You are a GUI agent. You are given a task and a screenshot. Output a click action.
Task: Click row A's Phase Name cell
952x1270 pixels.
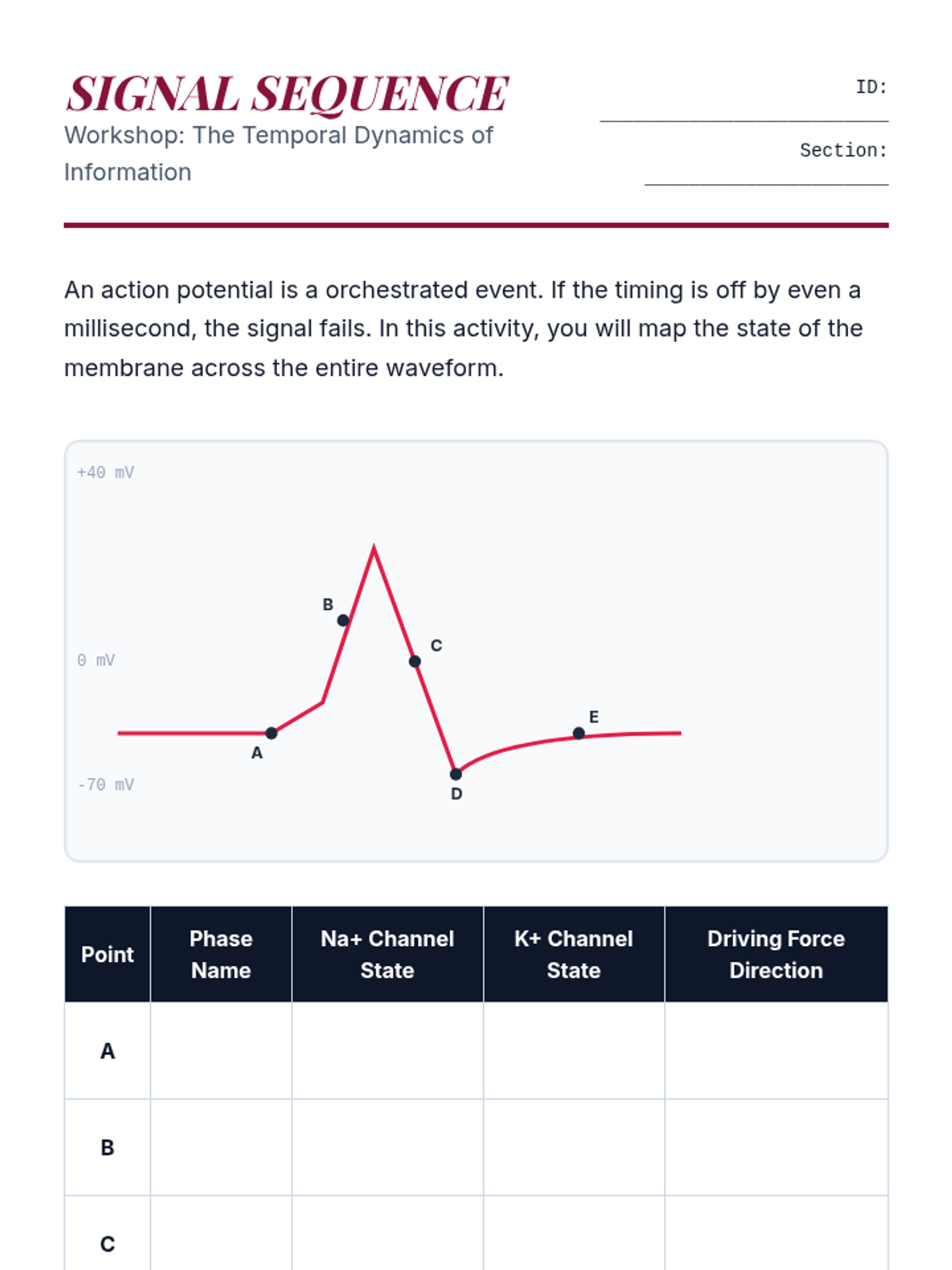pyautogui.click(x=221, y=1051)
